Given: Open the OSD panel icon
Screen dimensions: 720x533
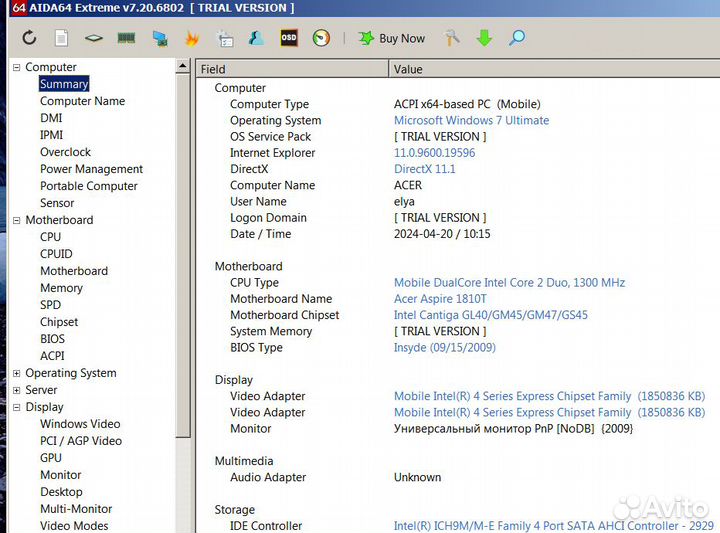Looking at the screenshot, I should (x=289, y=38).
